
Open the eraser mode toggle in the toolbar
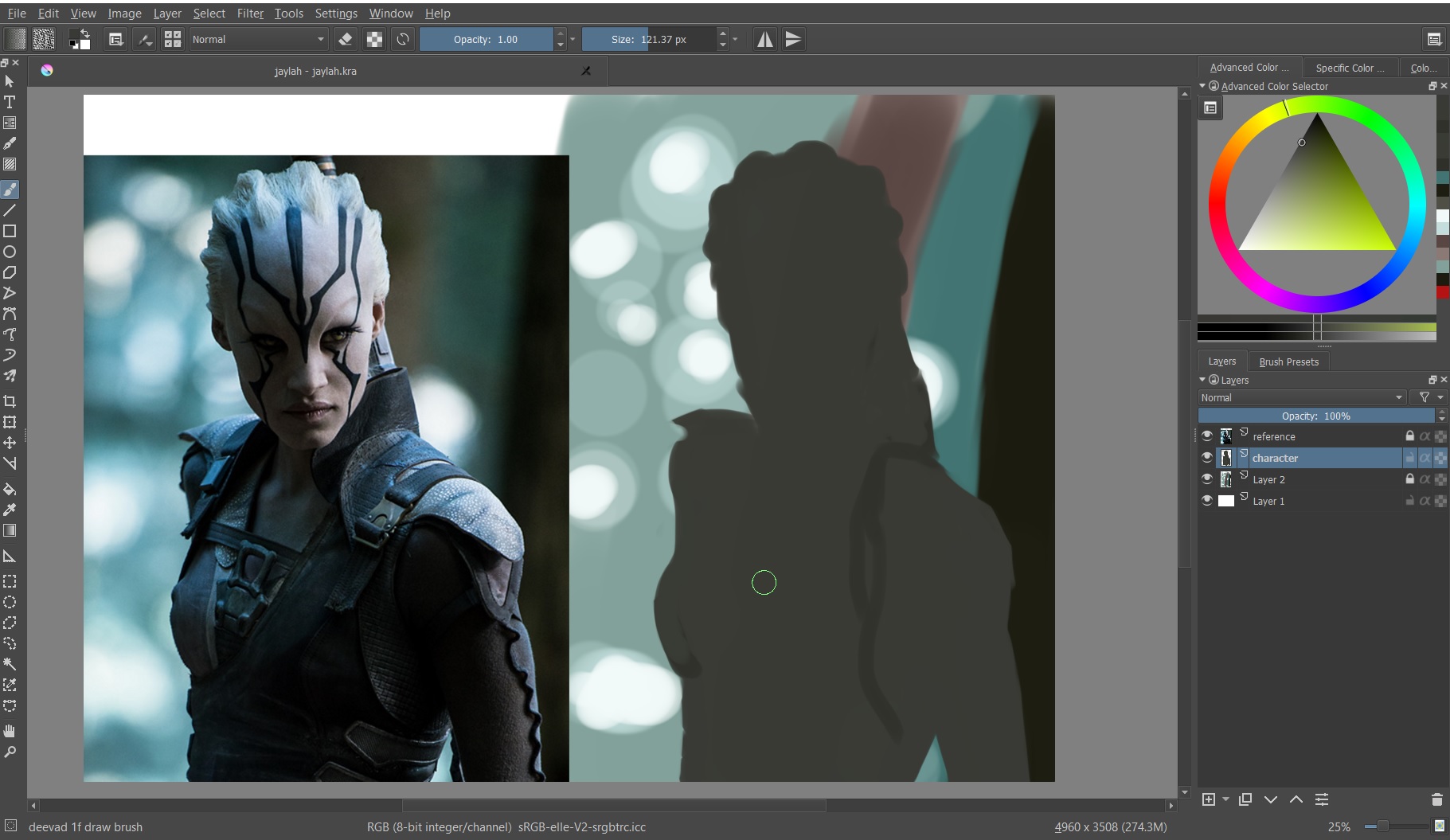pyautogui.click(x=346, y=39)
